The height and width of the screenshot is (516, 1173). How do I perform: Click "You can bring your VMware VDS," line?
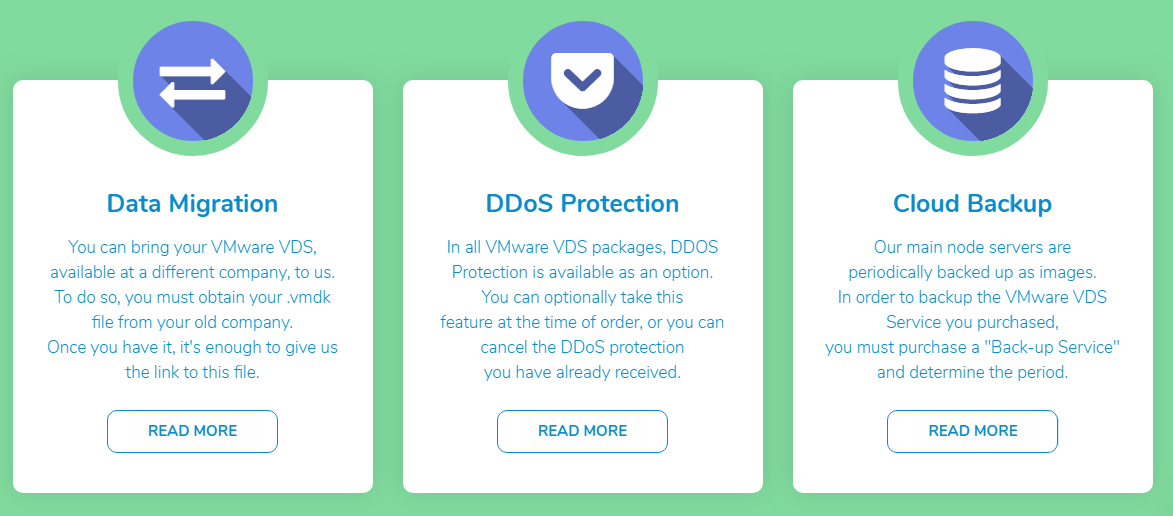pos(192,246)
